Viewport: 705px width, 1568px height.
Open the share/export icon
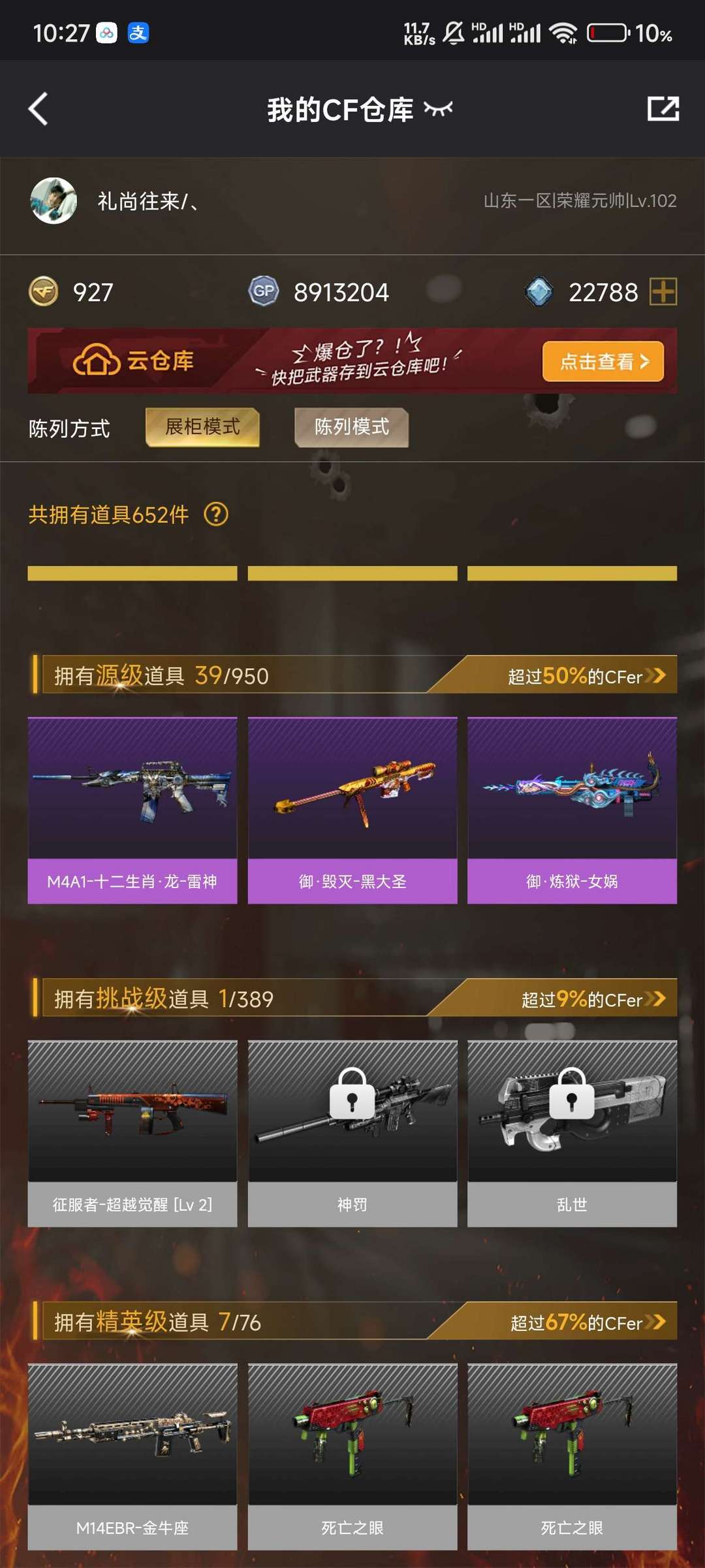[x=663, y=108]
